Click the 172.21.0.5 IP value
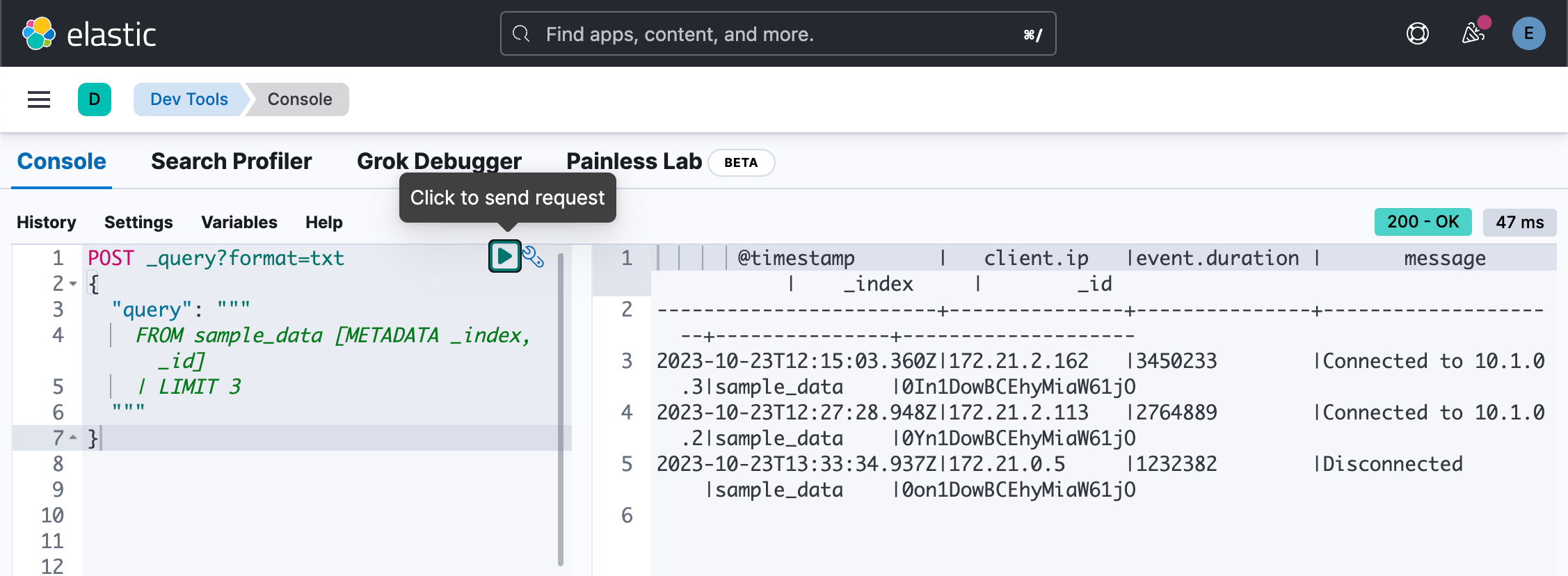 tap(1007, 464)
